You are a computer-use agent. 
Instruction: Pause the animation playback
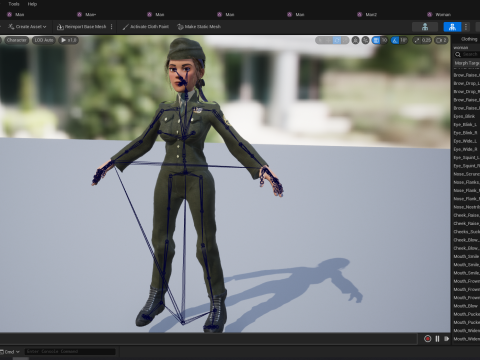[x=437, y=339]
